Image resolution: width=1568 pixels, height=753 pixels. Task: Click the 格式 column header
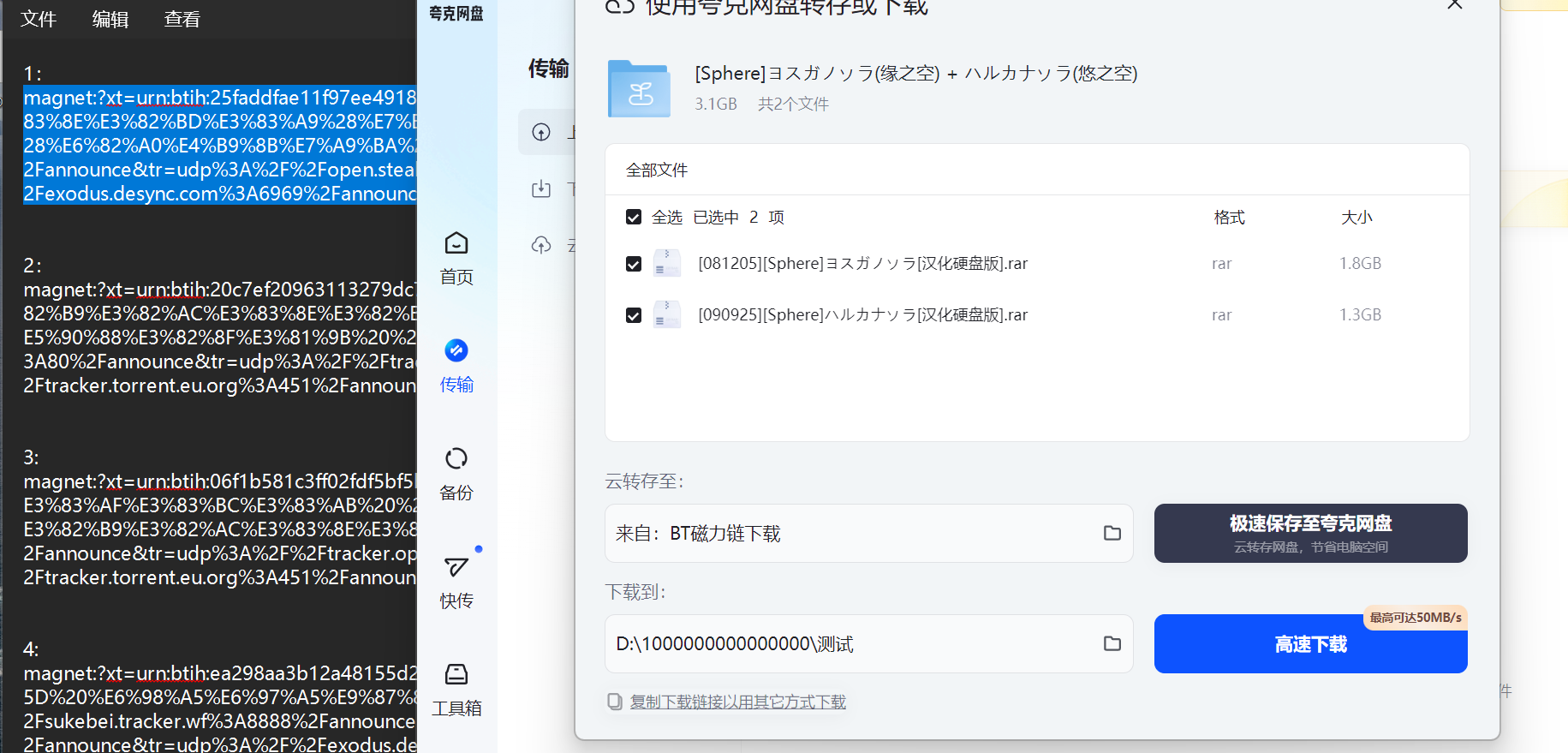click(x=1229, y=217)
